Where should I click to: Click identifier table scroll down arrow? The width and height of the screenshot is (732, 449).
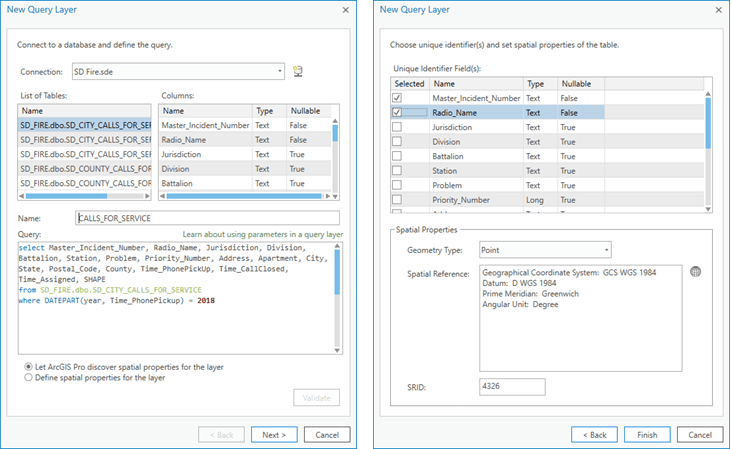tap(708, 209)
